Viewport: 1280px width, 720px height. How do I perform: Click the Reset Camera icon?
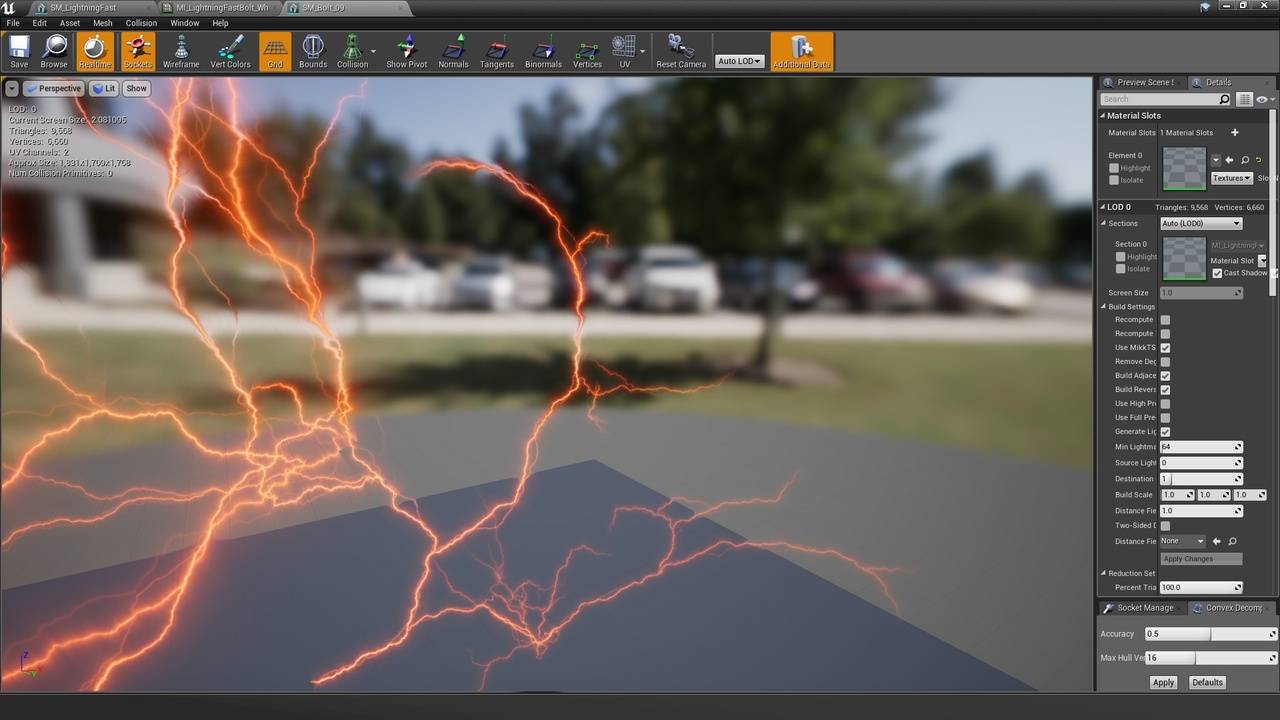pos(681,51)
